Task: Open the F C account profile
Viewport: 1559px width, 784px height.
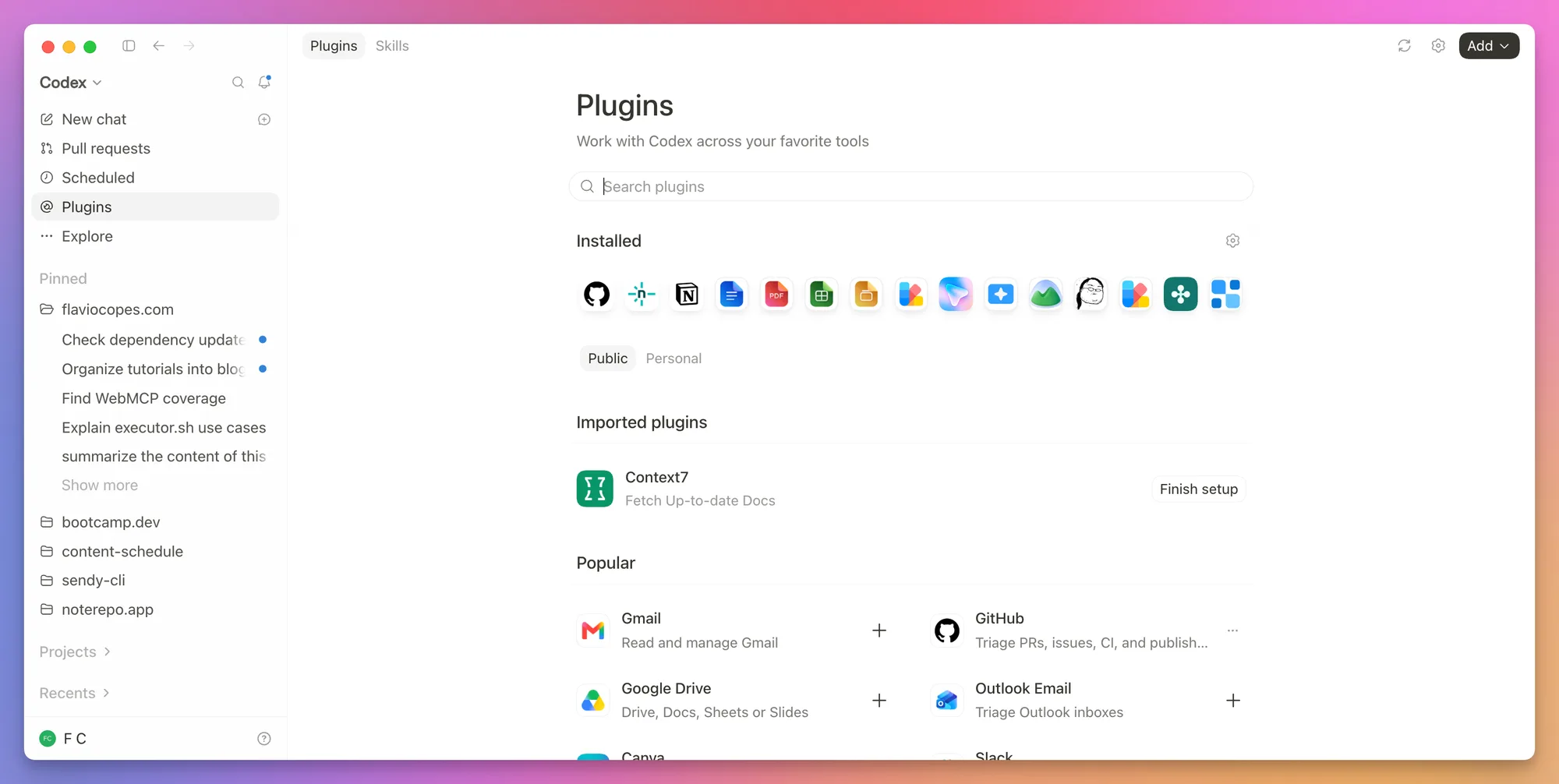Action: (63, 739)
